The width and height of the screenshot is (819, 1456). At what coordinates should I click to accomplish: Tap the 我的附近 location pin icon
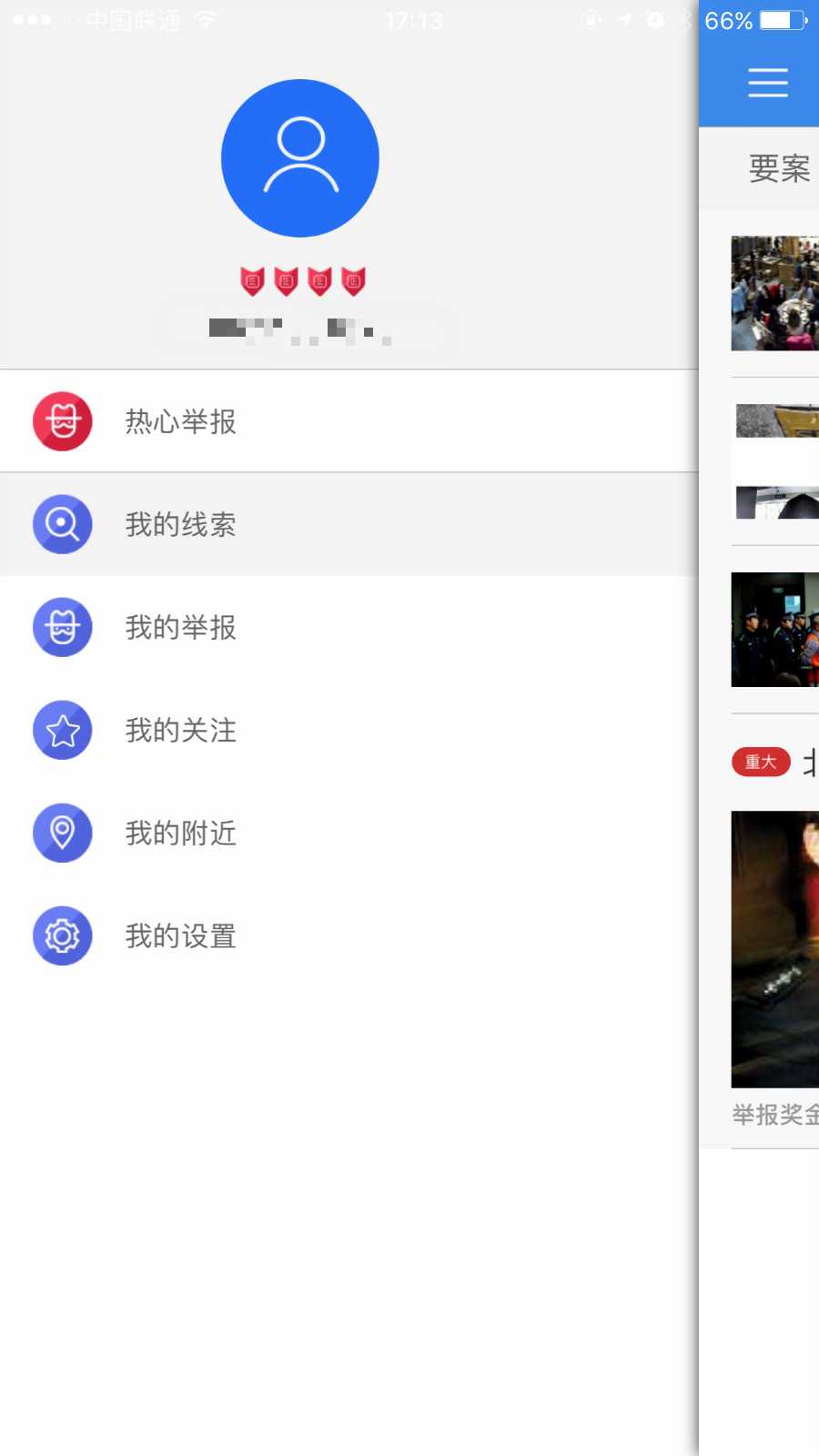click(x=63, y=833)
